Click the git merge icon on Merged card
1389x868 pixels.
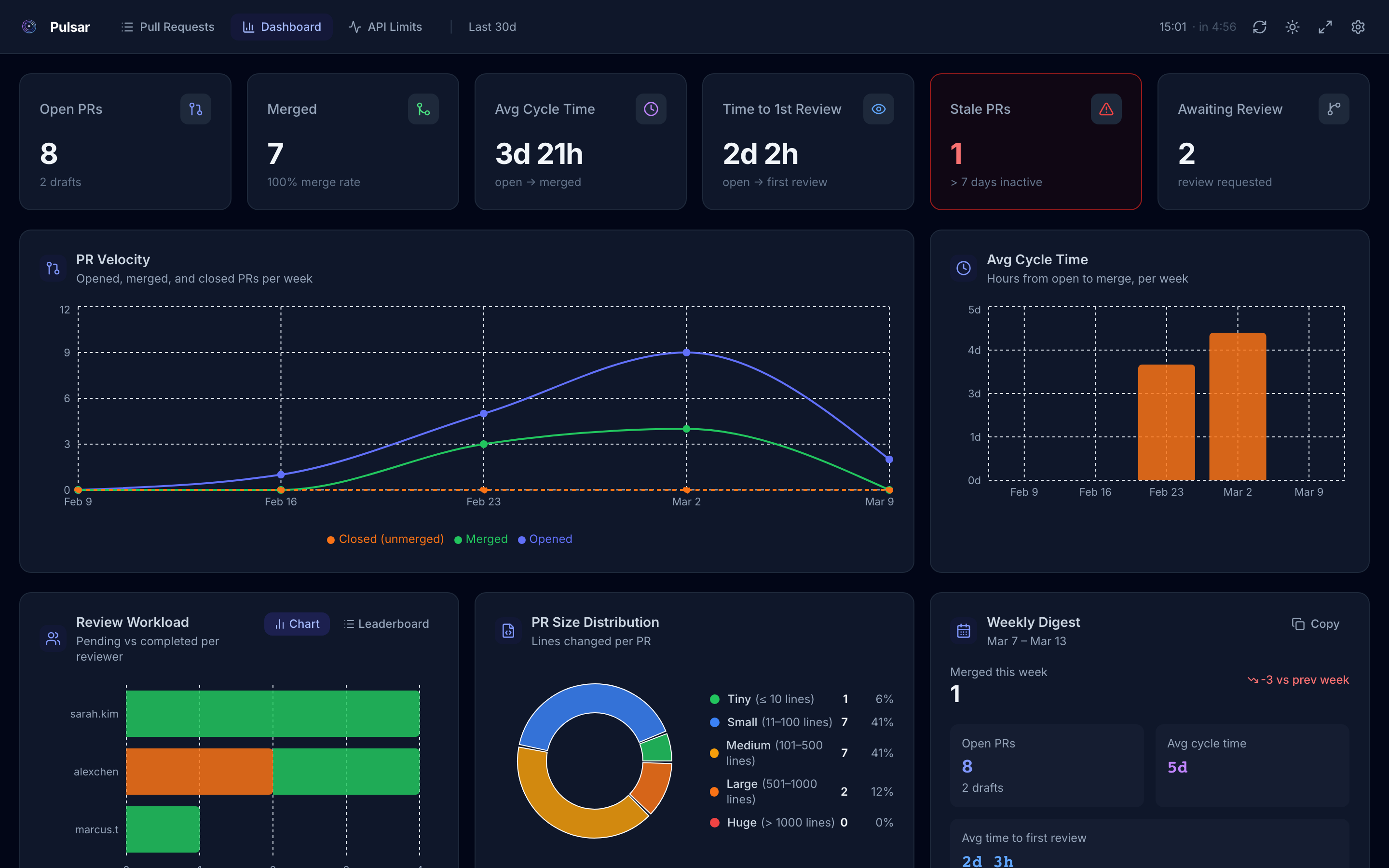tap(423, 108)
